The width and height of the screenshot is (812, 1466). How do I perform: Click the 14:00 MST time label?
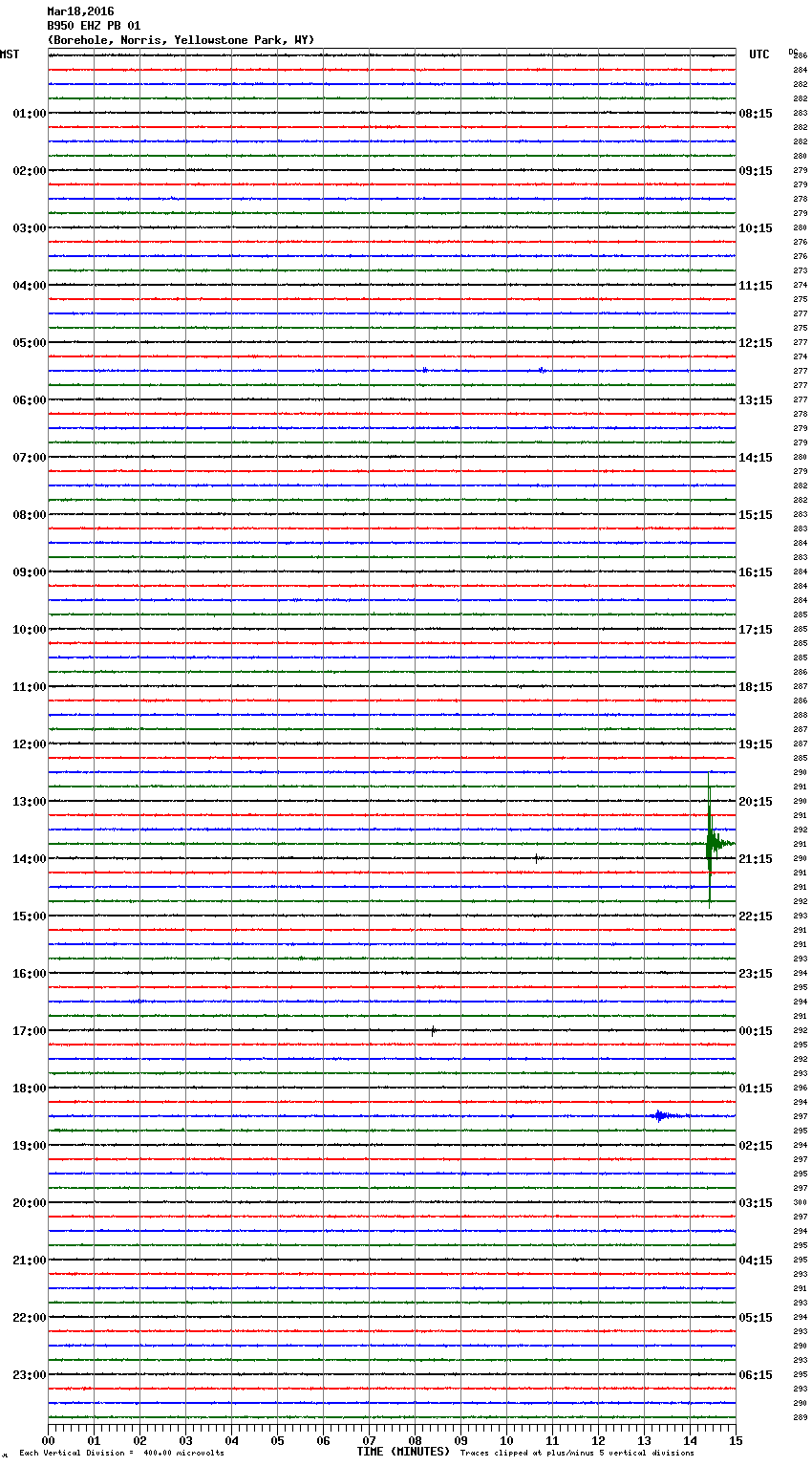click(30, 859)
